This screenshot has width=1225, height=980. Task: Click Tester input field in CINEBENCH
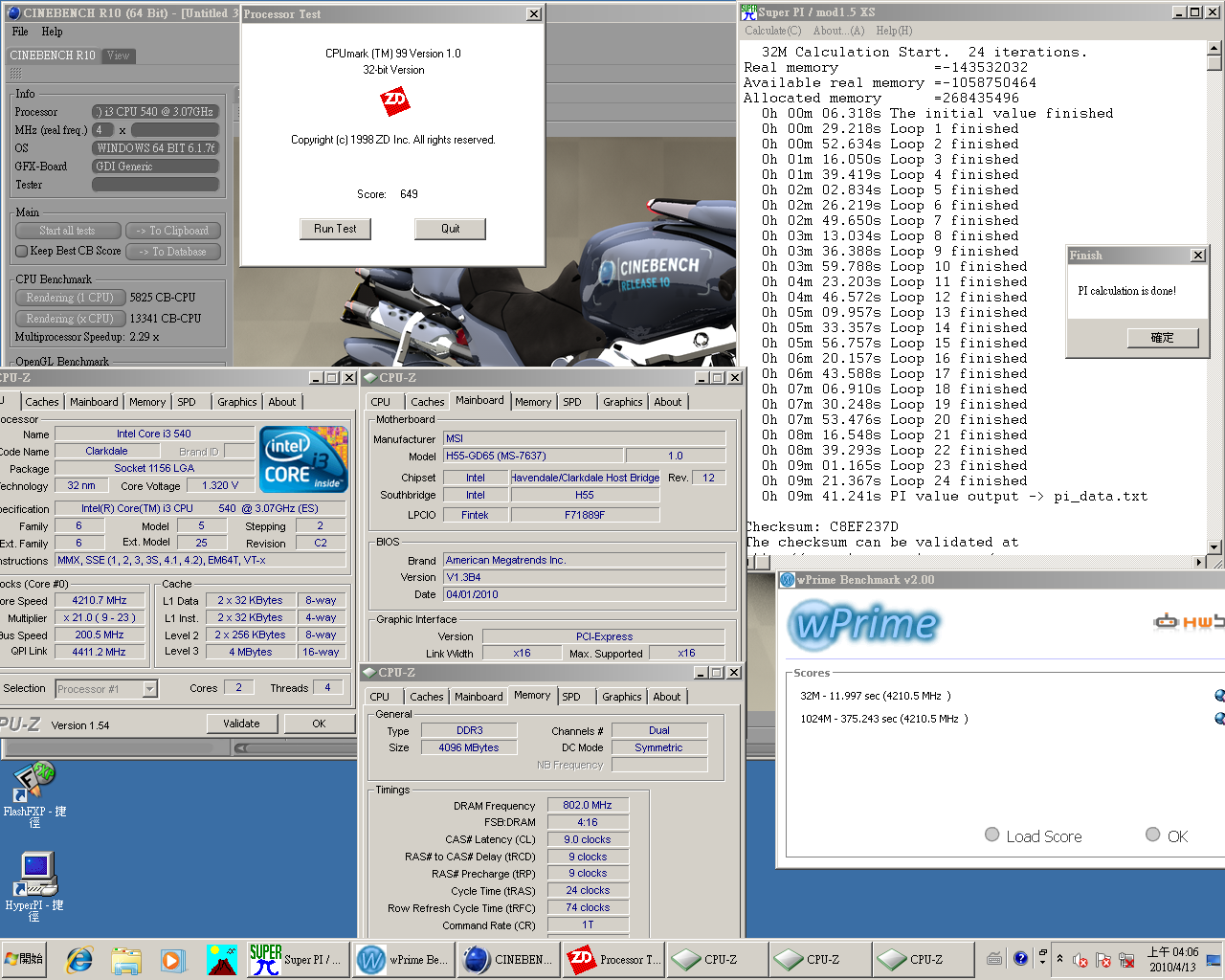click(156, 185)
